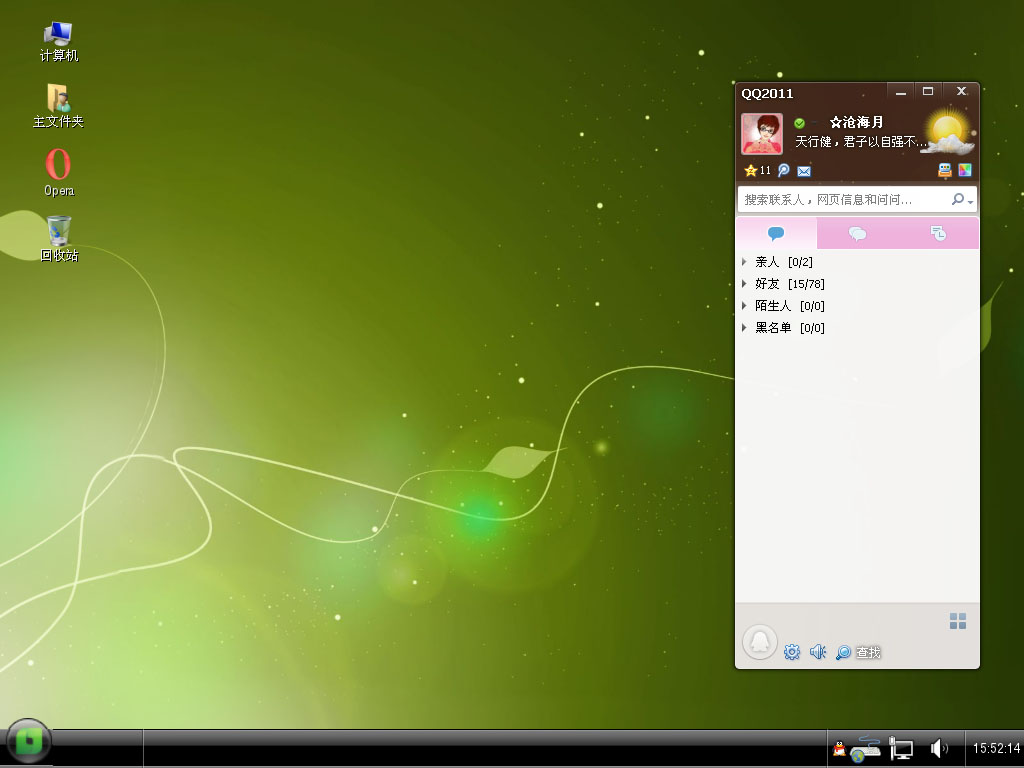Expand the 黑名单 [0/0] group
Viewport: 1024px width, 768px height.
coord(857,328)
